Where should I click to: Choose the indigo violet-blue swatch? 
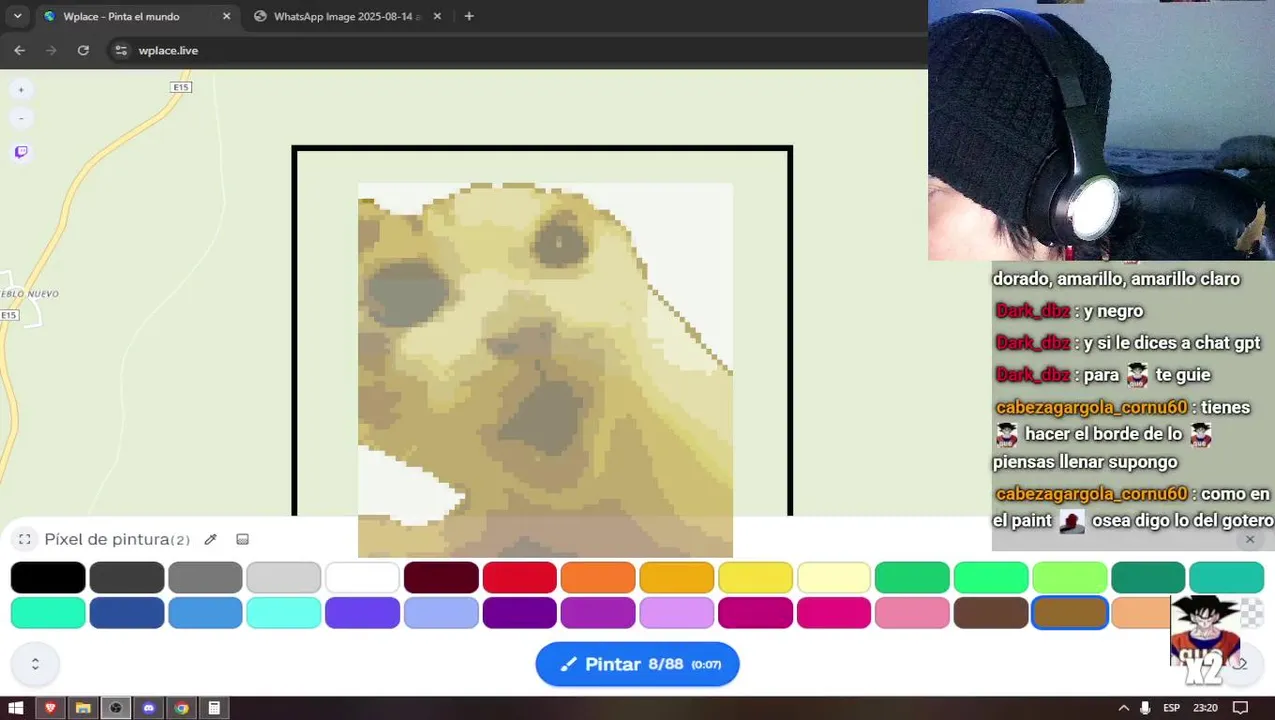click(x=363, y=612)
